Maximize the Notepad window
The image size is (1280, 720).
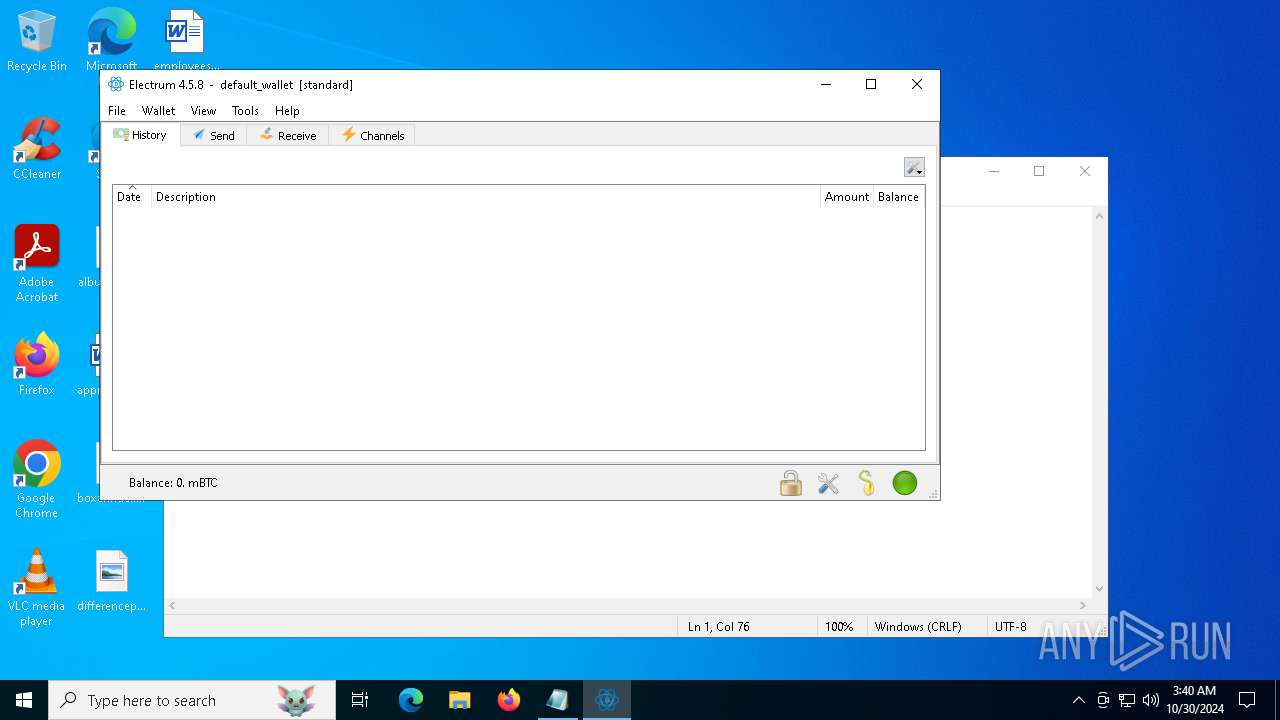[x=1039, y=171]
